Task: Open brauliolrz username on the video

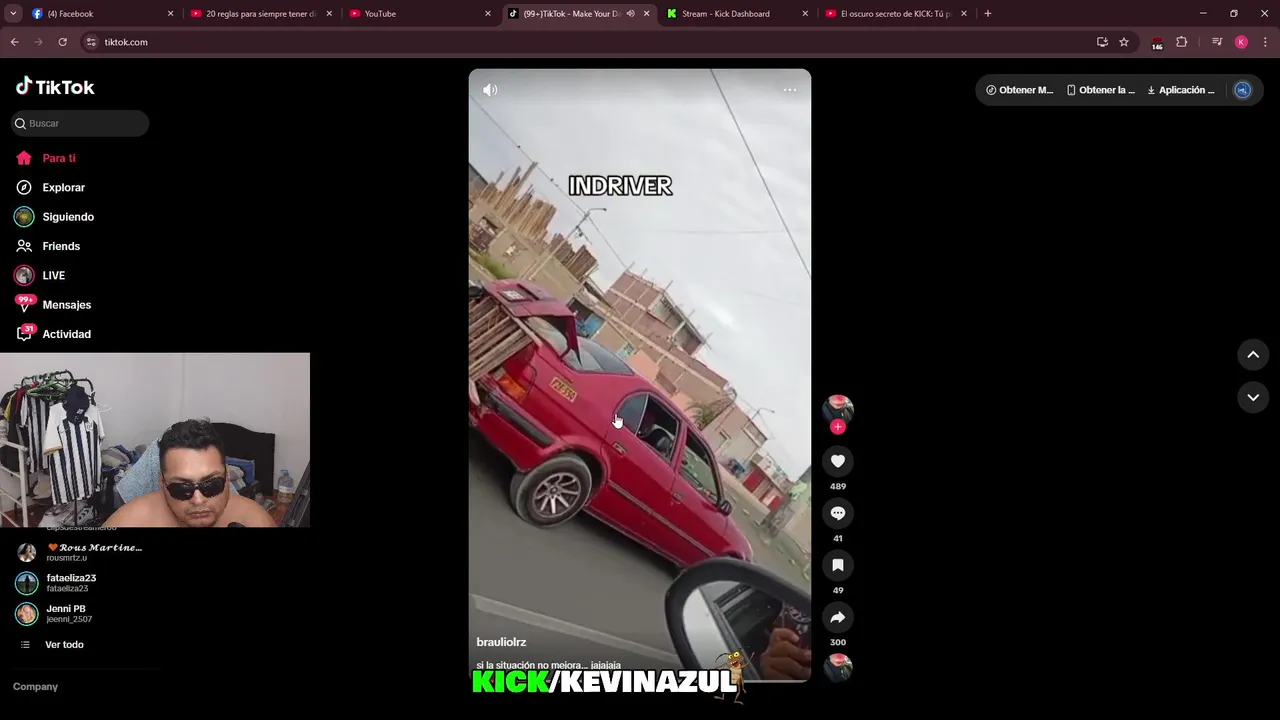Action: pos(501,642)
